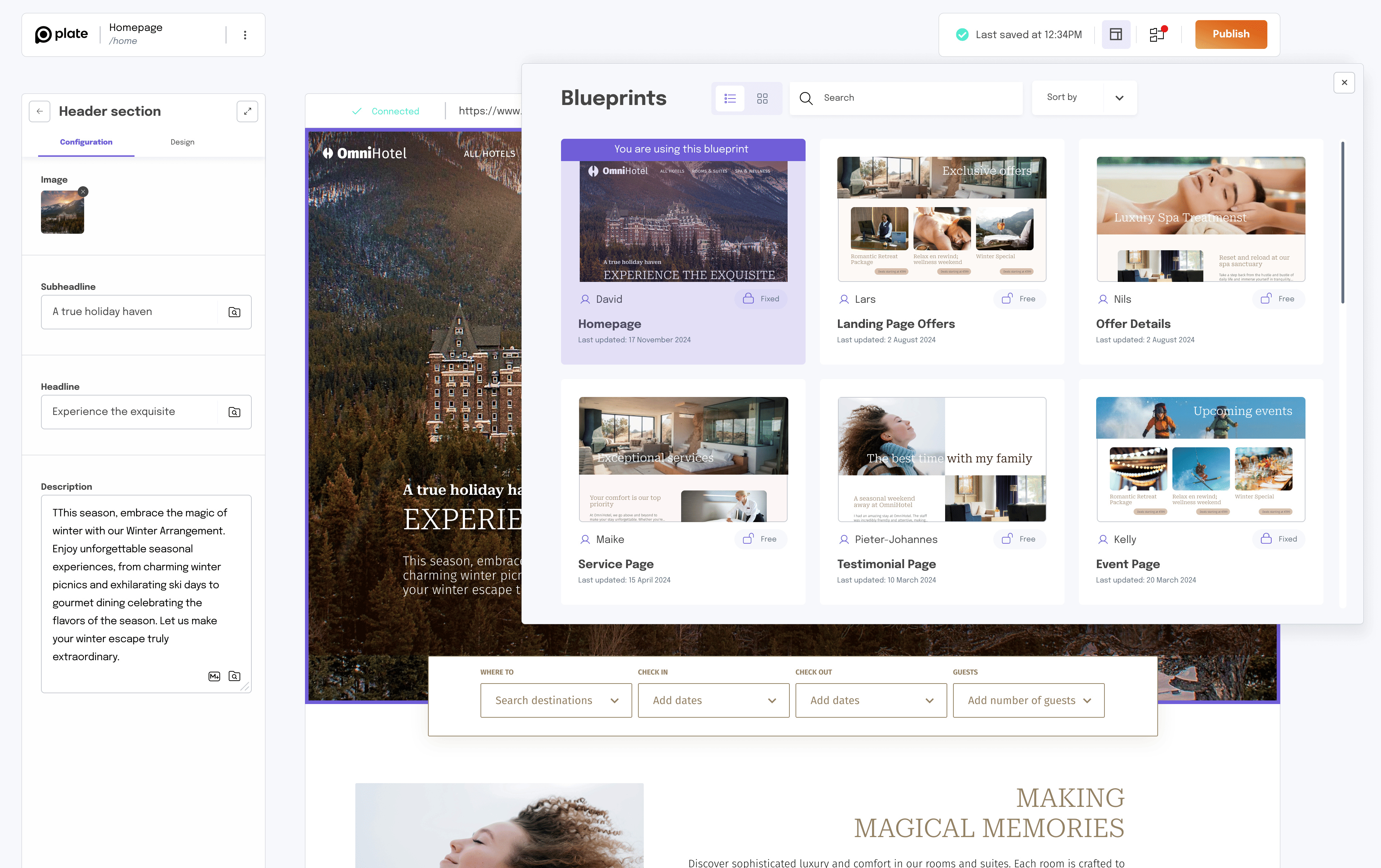
Task: Select the Configuration tab
Action: pyautogui.click(x=86, y=142)
